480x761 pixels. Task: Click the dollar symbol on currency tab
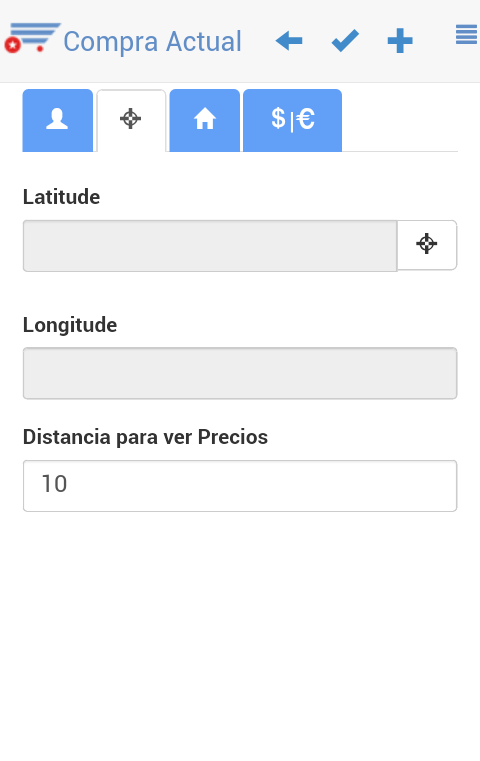click(x=278, y=118)
